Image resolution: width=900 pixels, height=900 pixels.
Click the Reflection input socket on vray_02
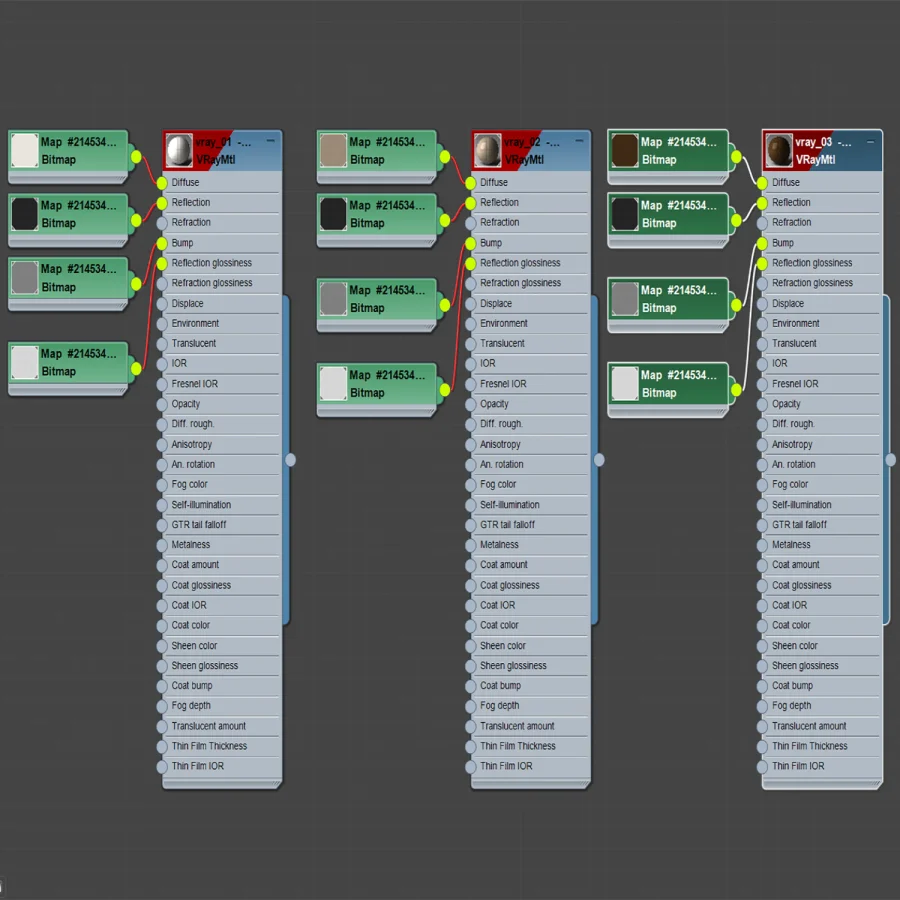[471, 203]
